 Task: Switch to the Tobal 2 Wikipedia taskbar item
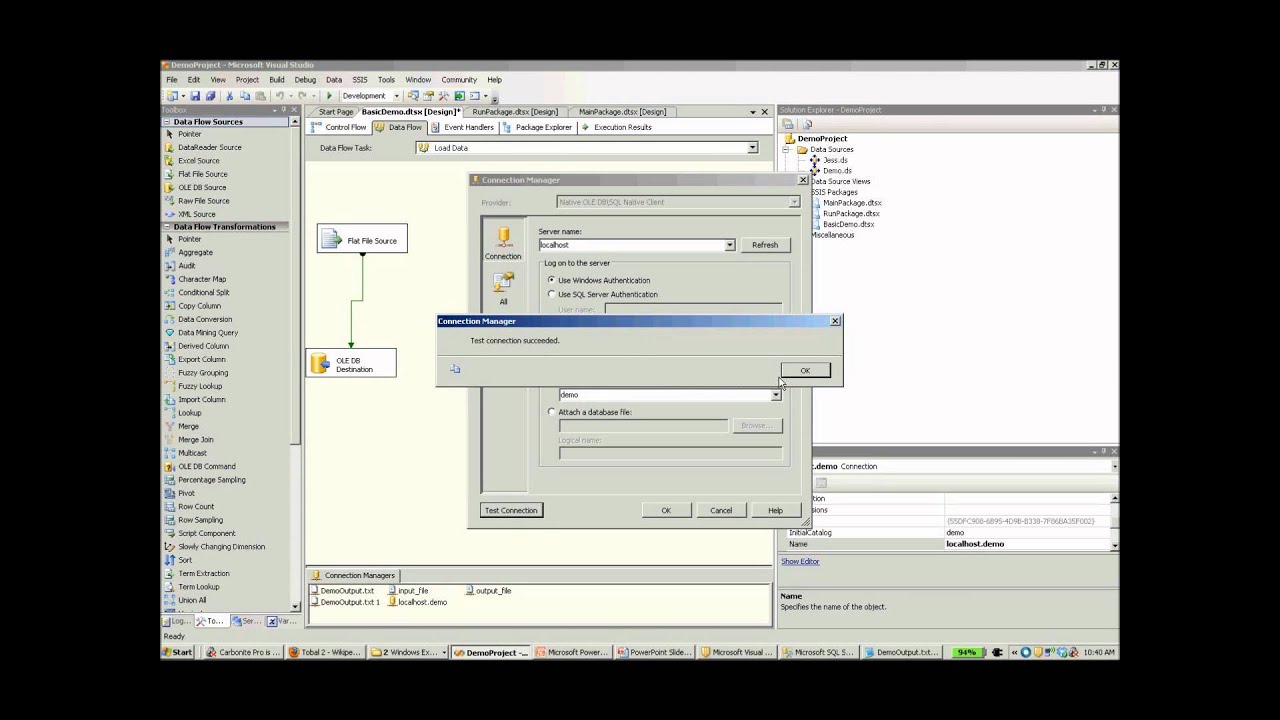click(324, 653)
